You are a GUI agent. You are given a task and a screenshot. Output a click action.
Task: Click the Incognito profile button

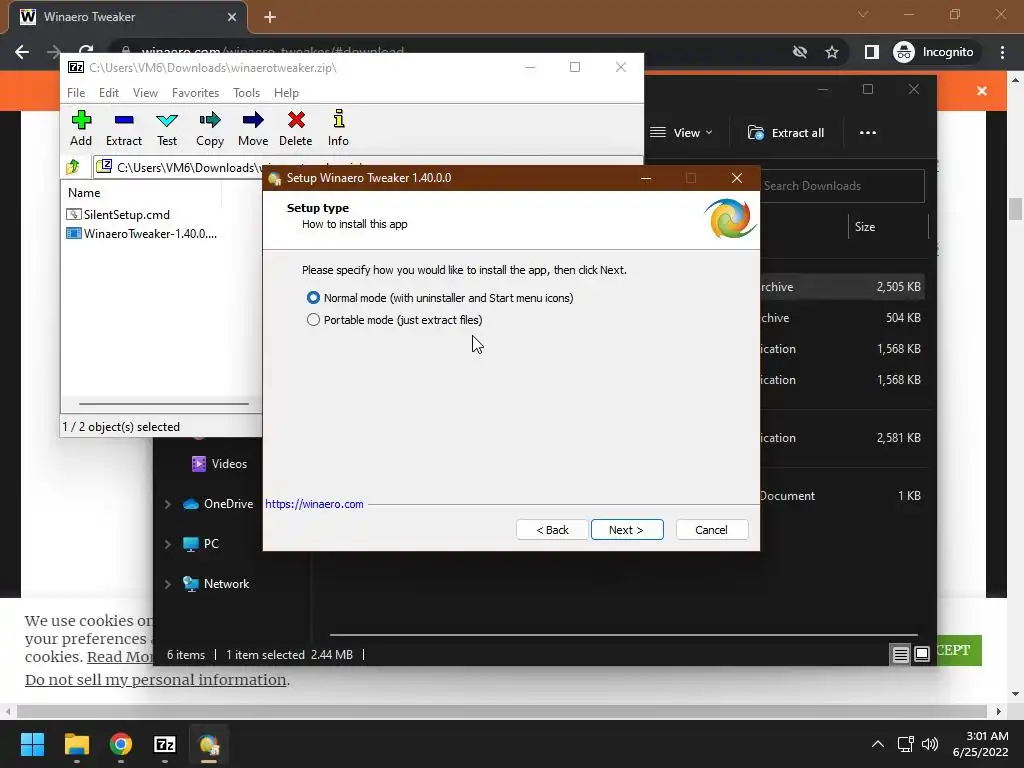coord(935,52)
